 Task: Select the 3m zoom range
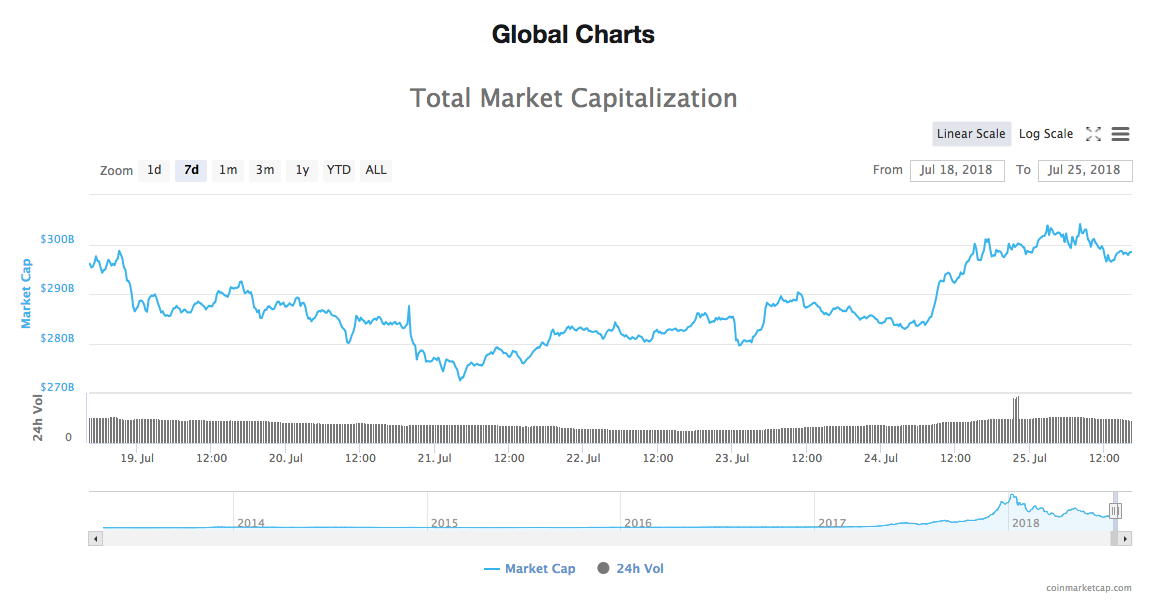[264, 170]
